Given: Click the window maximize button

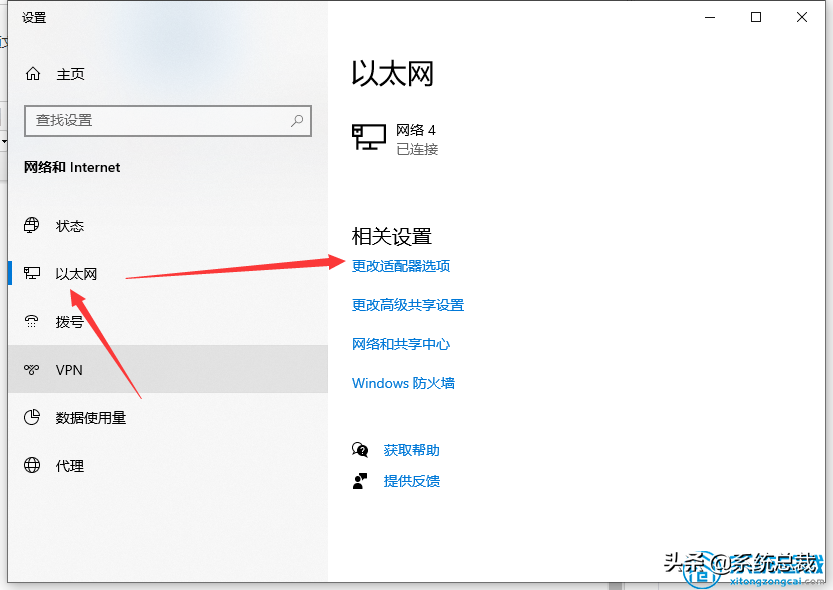Looking at the screenshot, I should point(755,17).
